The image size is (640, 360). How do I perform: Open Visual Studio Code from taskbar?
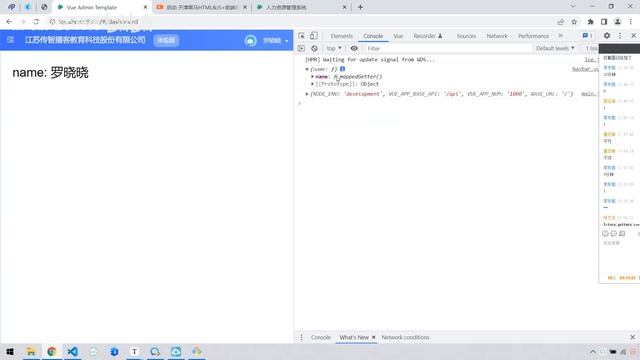pyautogui.click(x=72, y=351)
